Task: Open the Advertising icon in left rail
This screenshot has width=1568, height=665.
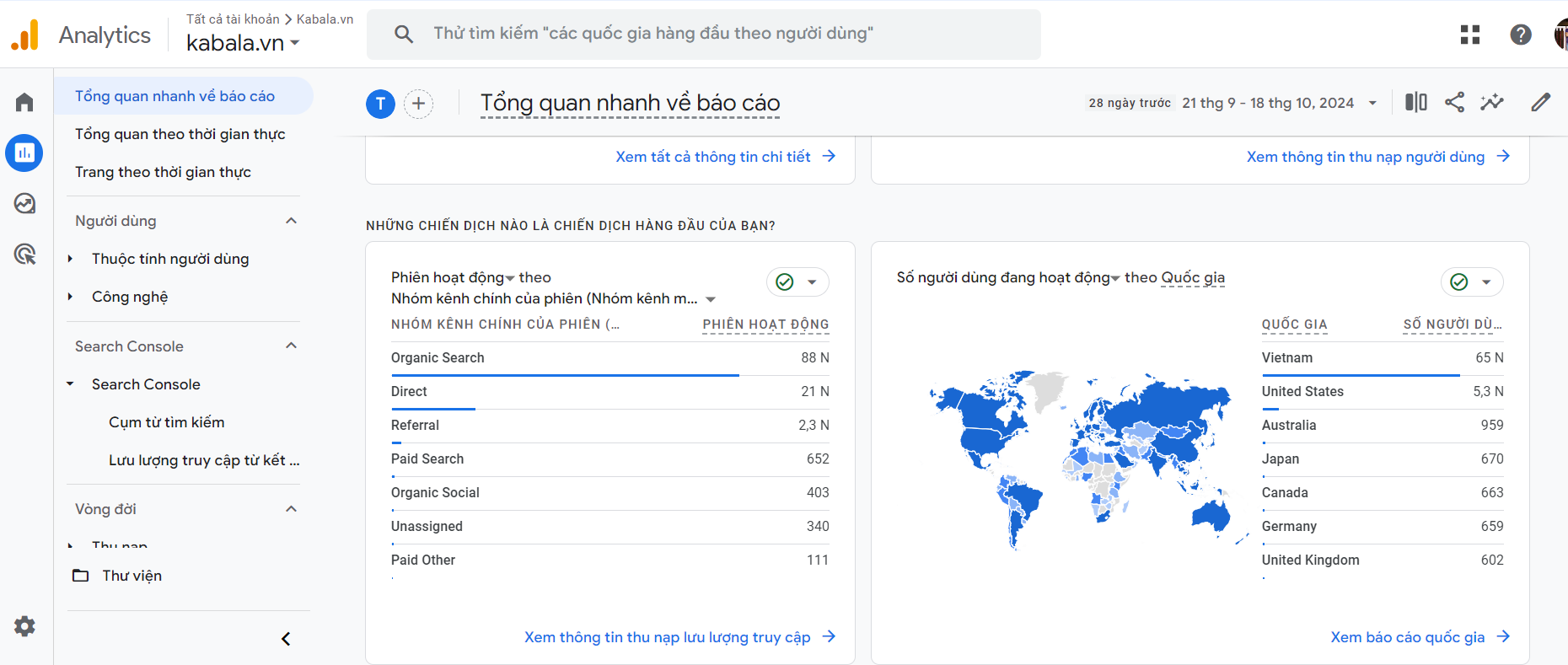Action: click(x=24, y=254)
